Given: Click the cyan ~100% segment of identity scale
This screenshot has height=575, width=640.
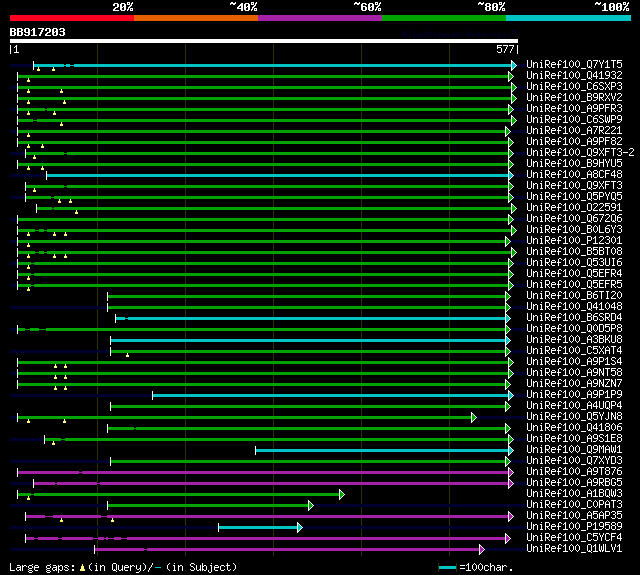Looking at the screenshot, I should pos(569,18).
